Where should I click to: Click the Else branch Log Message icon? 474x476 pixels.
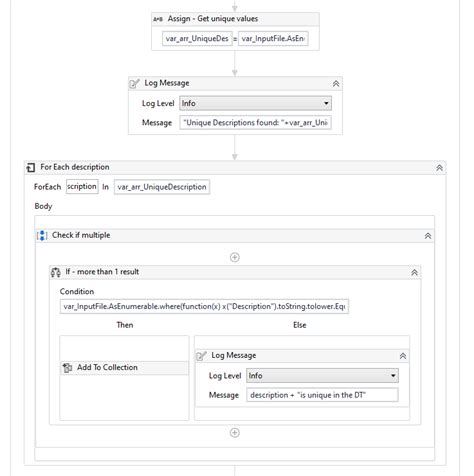(x=201, y=356)
